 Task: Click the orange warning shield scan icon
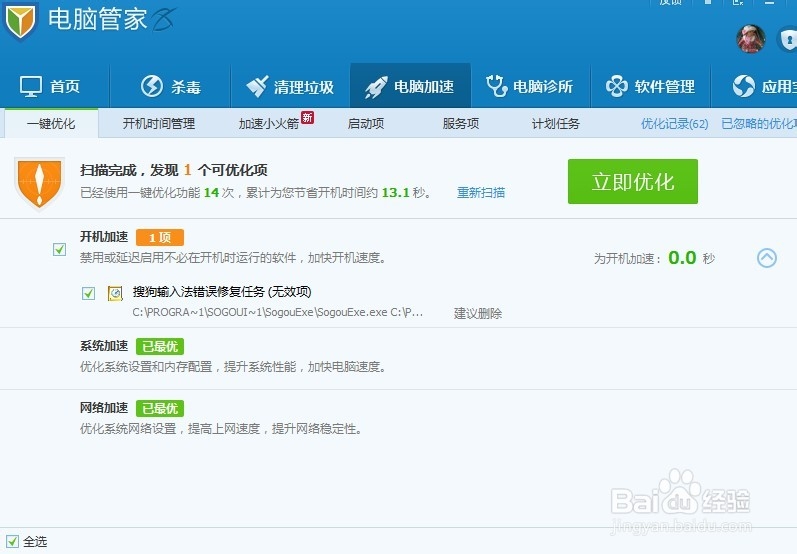[39, 183]
